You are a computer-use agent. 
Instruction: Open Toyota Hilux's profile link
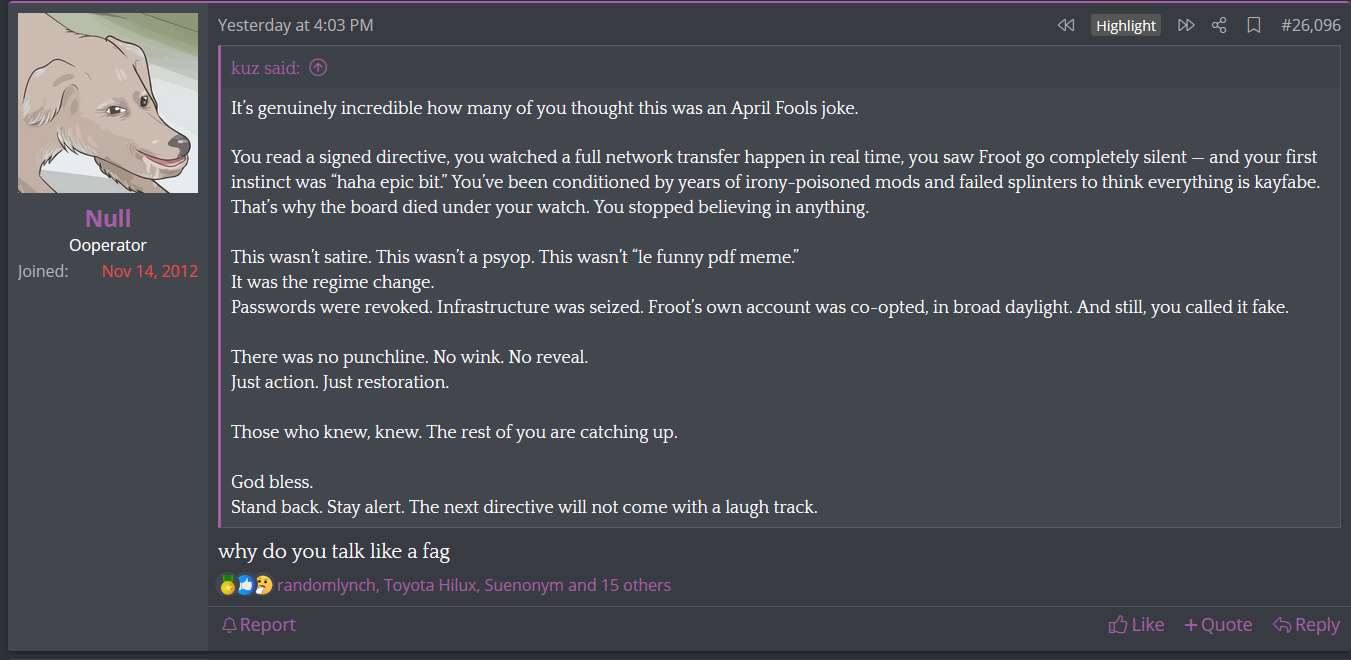(x=430, y=585)
